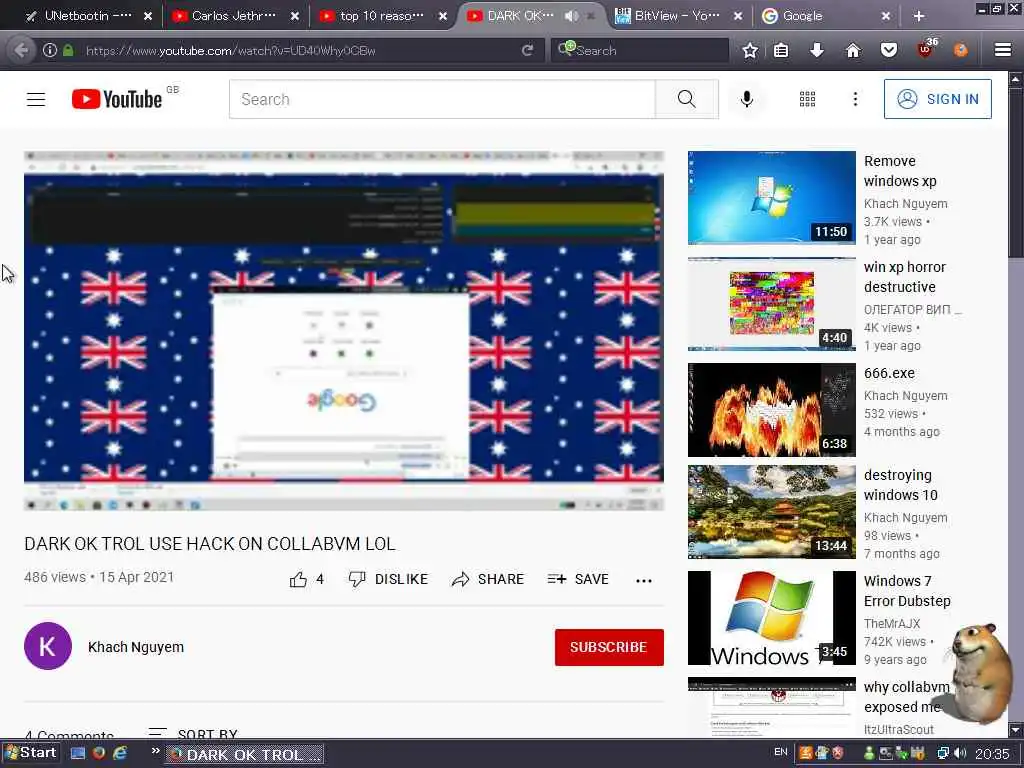This screenshot has height=768, width=1024.
Task: Open Khach Nguyem channel avatar
Action: (x=48, y=646)
